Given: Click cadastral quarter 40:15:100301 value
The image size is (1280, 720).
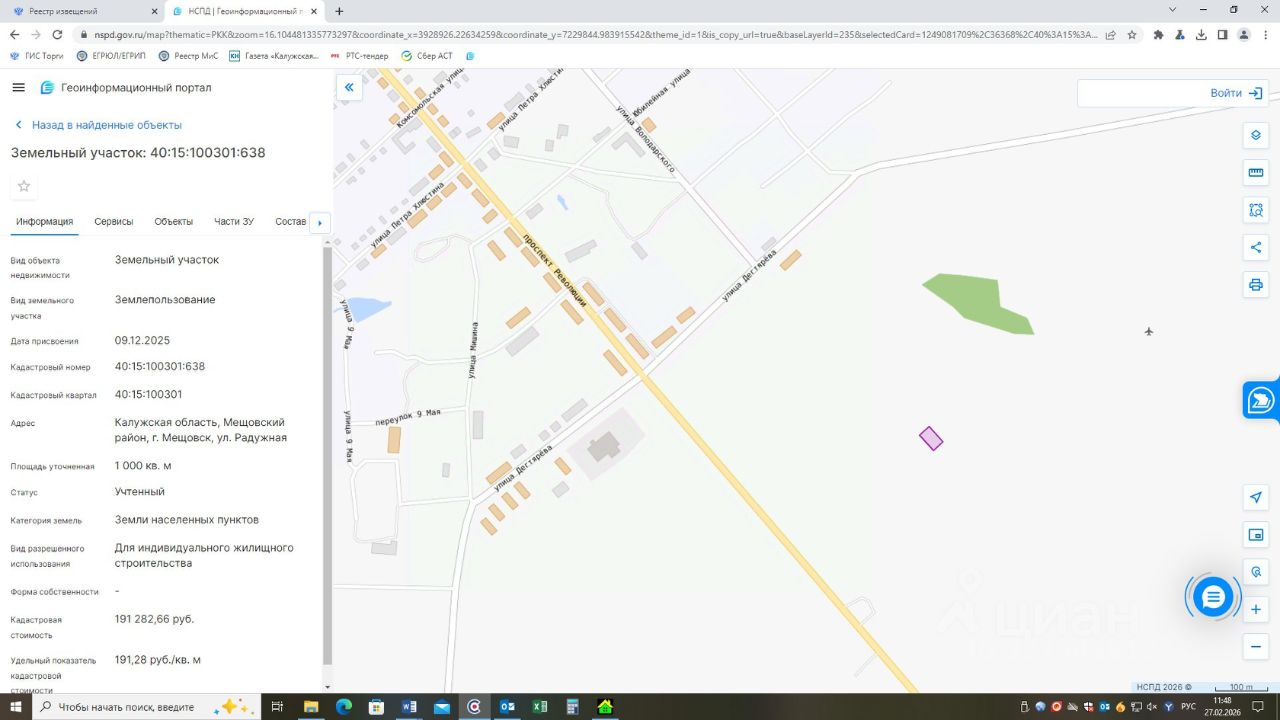Looking at the screenshot, I should pos(149,394).
